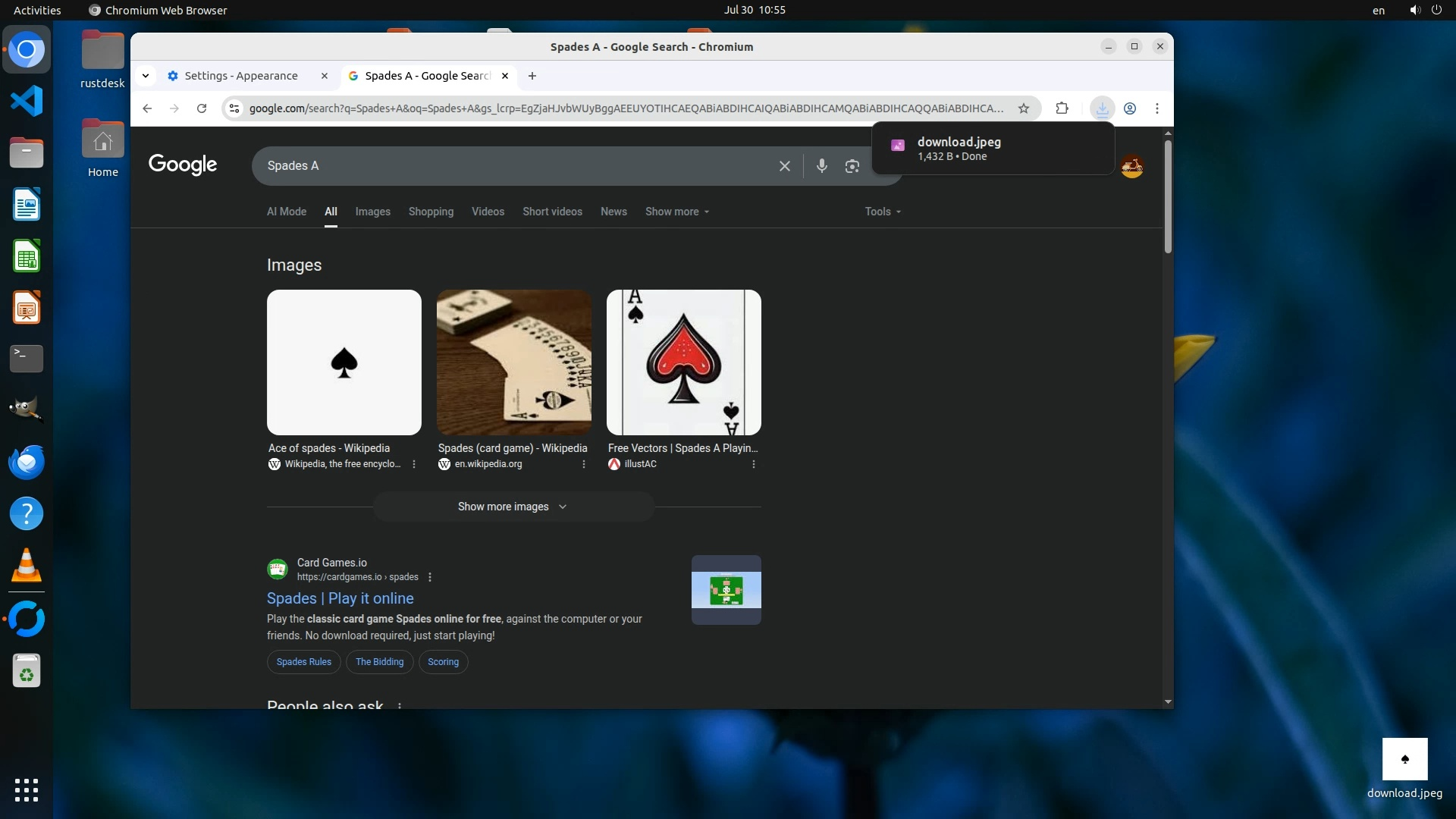Image resolution: width=1456 pixels, height=819 pixels.
Task: Click the Spades Rules chip
Action: point(303,662)
